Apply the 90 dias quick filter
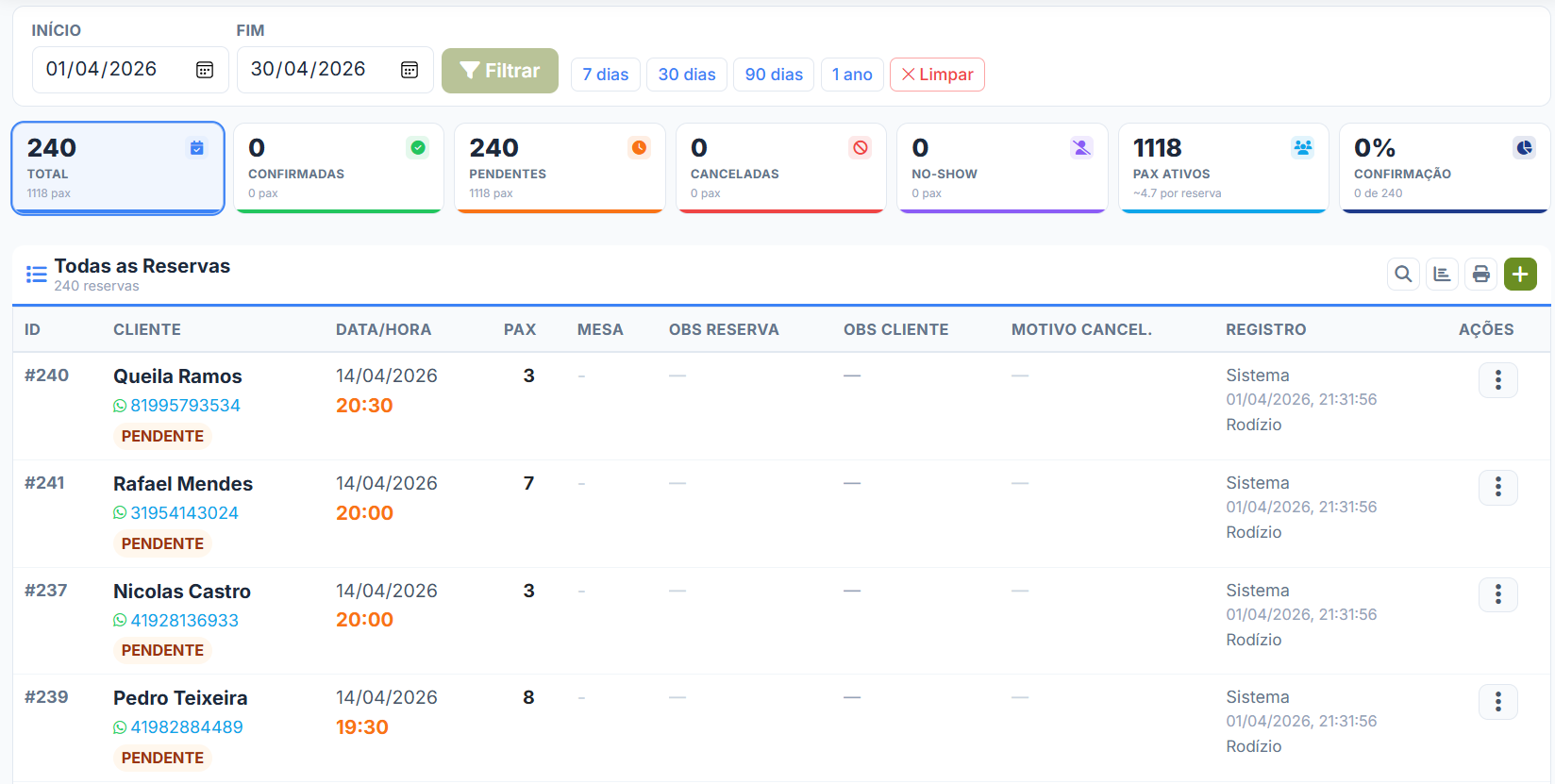The width and height of the screenshot is (1555, 784). [774, 75]
